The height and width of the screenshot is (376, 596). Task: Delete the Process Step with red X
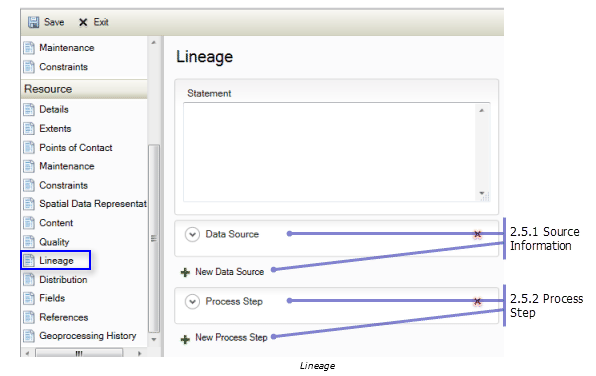(x=477, y=301)
